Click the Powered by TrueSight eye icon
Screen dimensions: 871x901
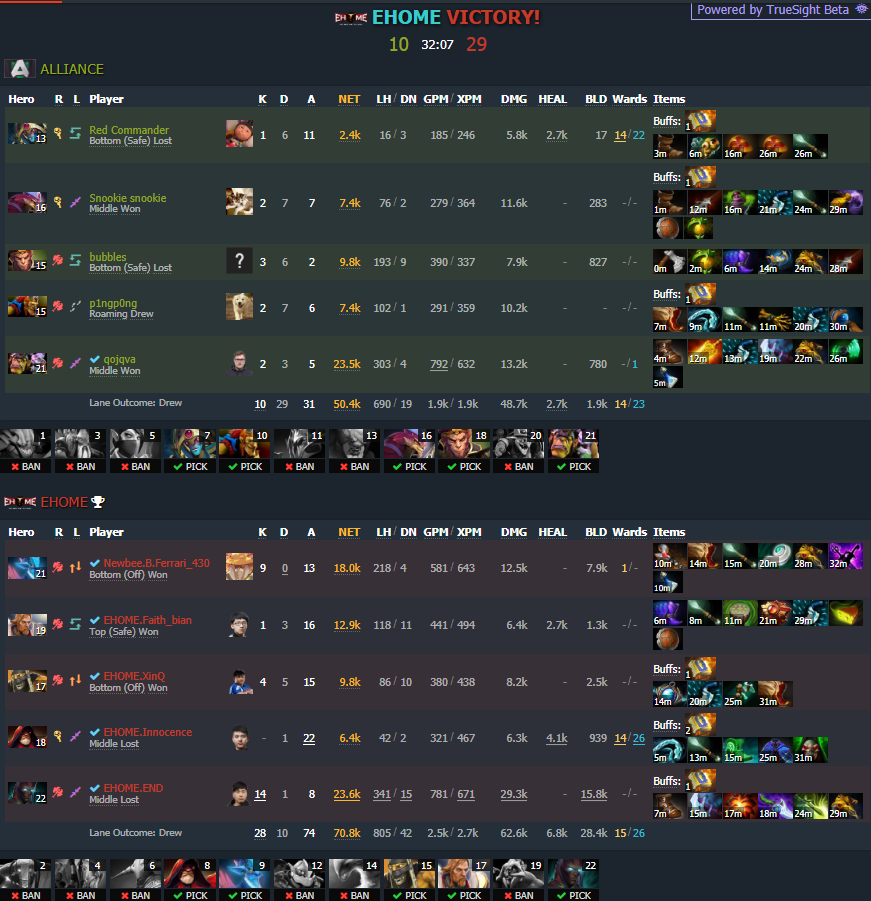(861, 9)
